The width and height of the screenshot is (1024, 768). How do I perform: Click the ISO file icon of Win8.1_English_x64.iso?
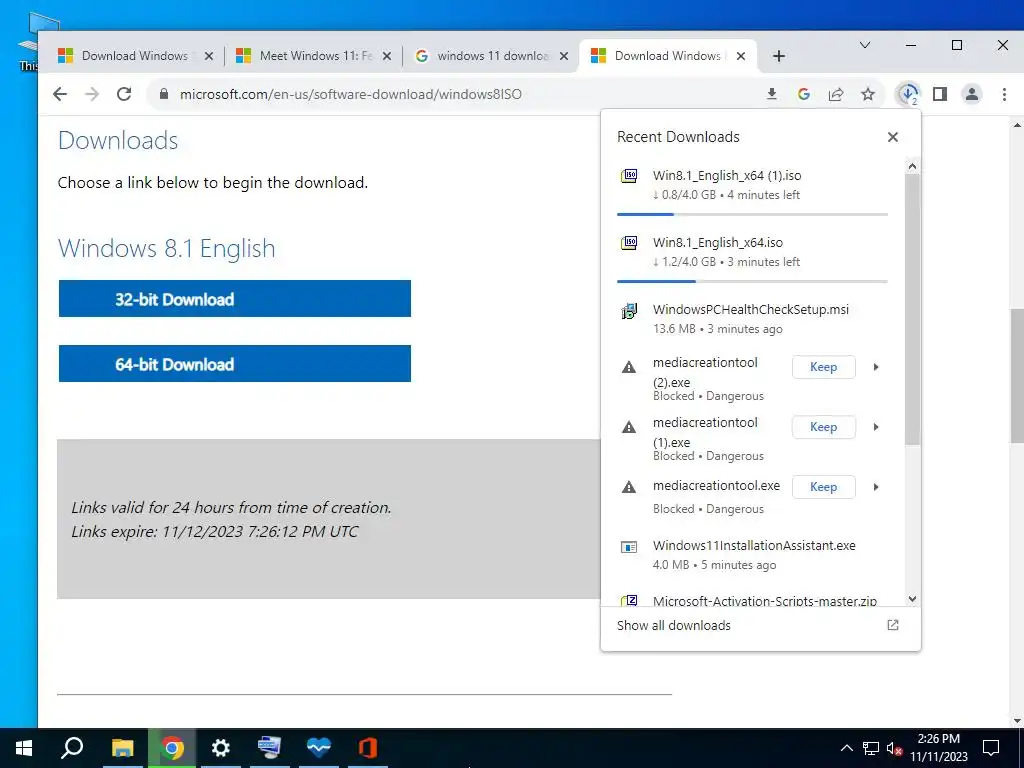[x=629, y=243]
